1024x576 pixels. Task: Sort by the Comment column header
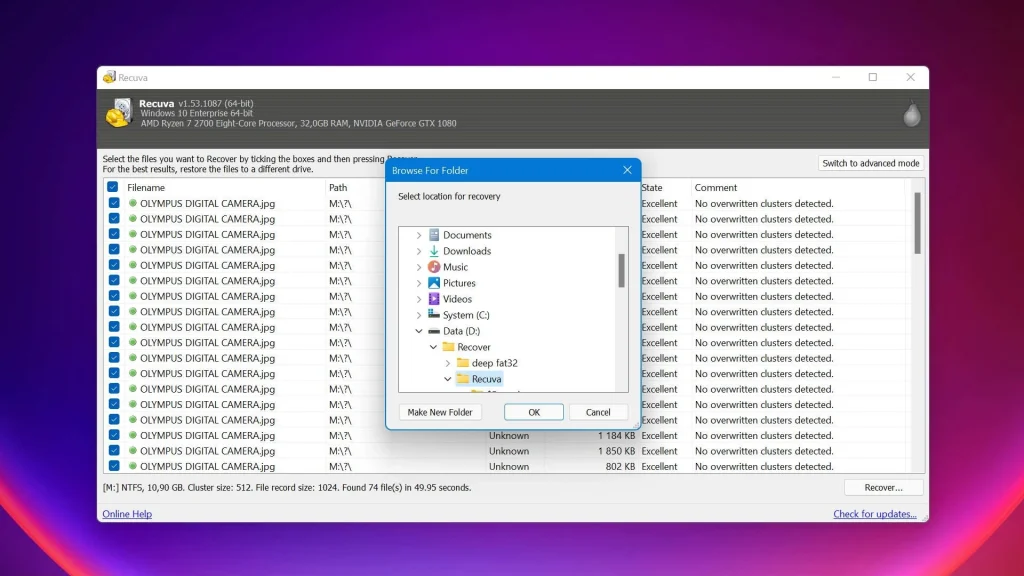[x=716, y=187]
